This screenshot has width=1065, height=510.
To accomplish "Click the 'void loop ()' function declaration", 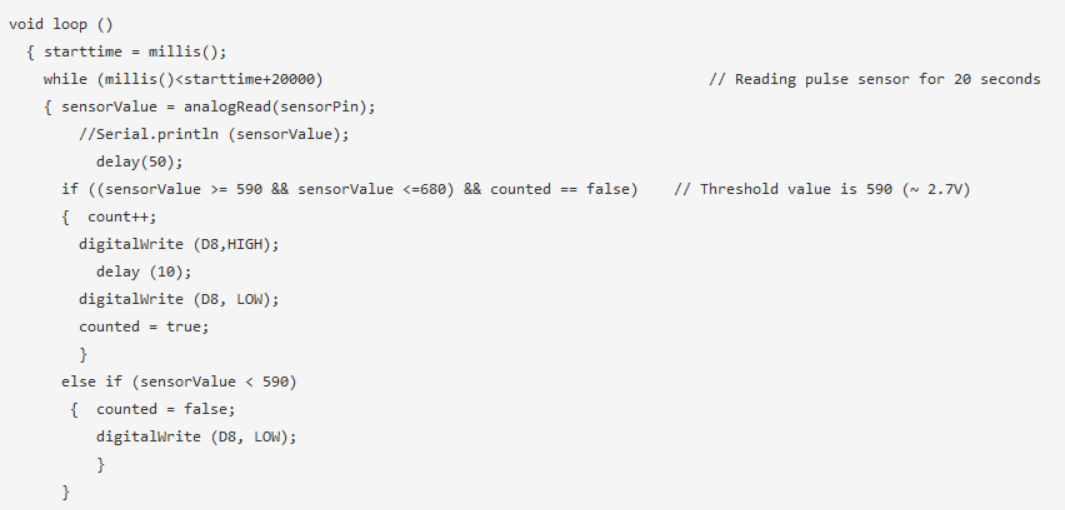I will pos(60,24).
